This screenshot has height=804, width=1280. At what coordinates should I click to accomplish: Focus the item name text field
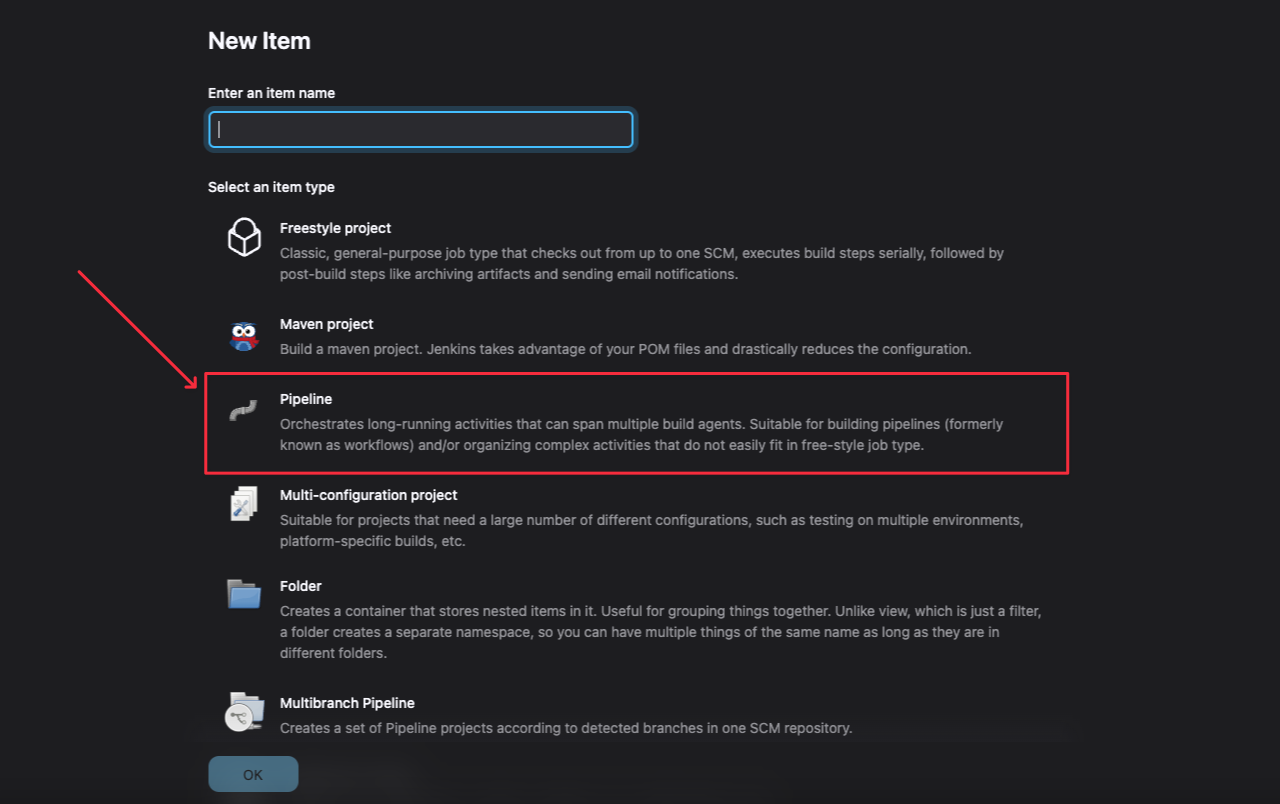[421, 130]
